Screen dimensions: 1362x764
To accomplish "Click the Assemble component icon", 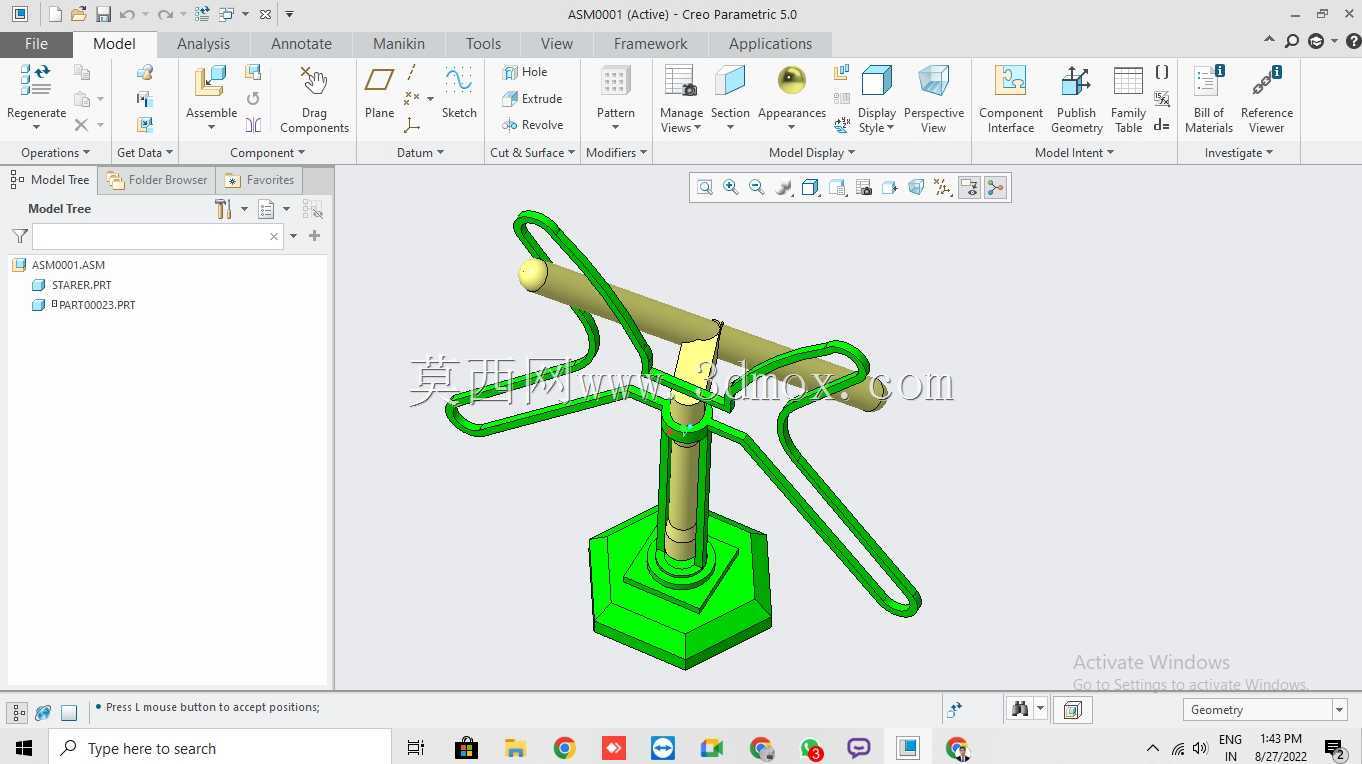I will point(210,82).
